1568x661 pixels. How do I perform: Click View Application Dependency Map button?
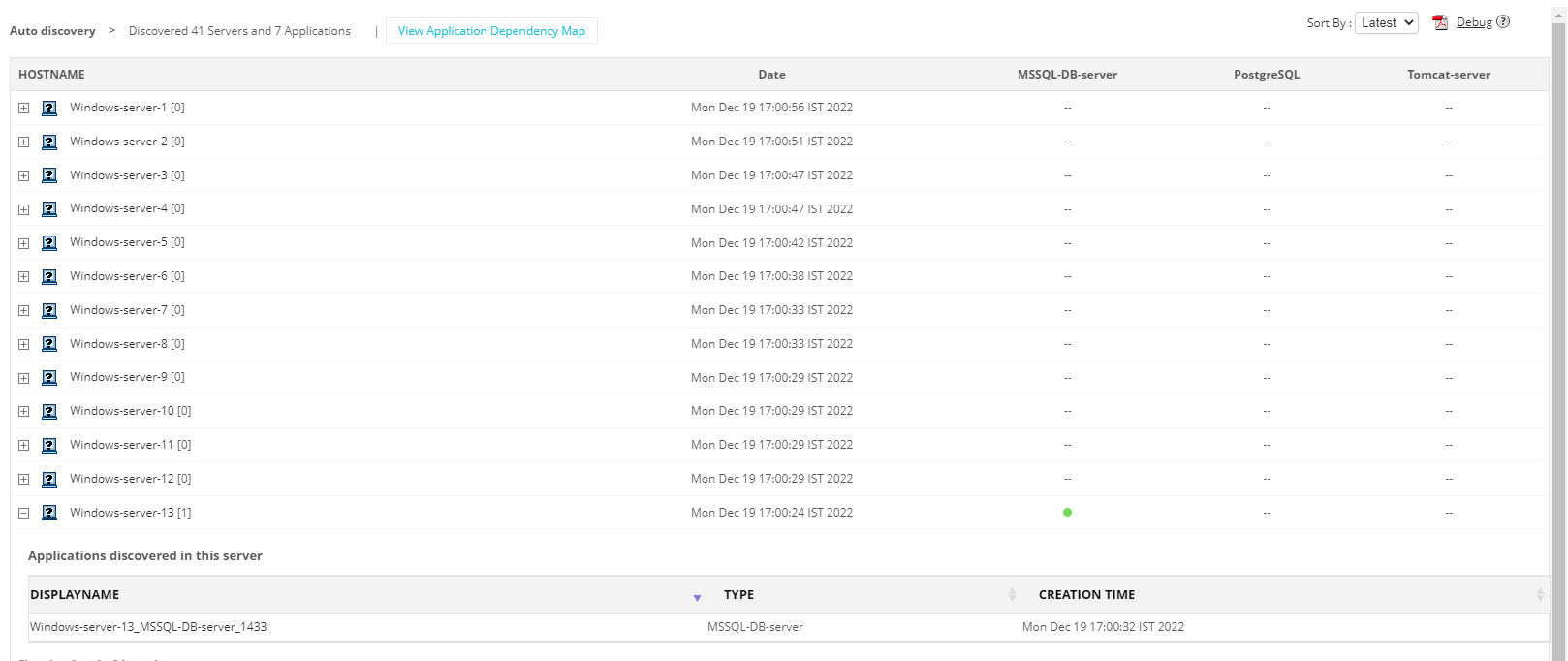[491, 31]
